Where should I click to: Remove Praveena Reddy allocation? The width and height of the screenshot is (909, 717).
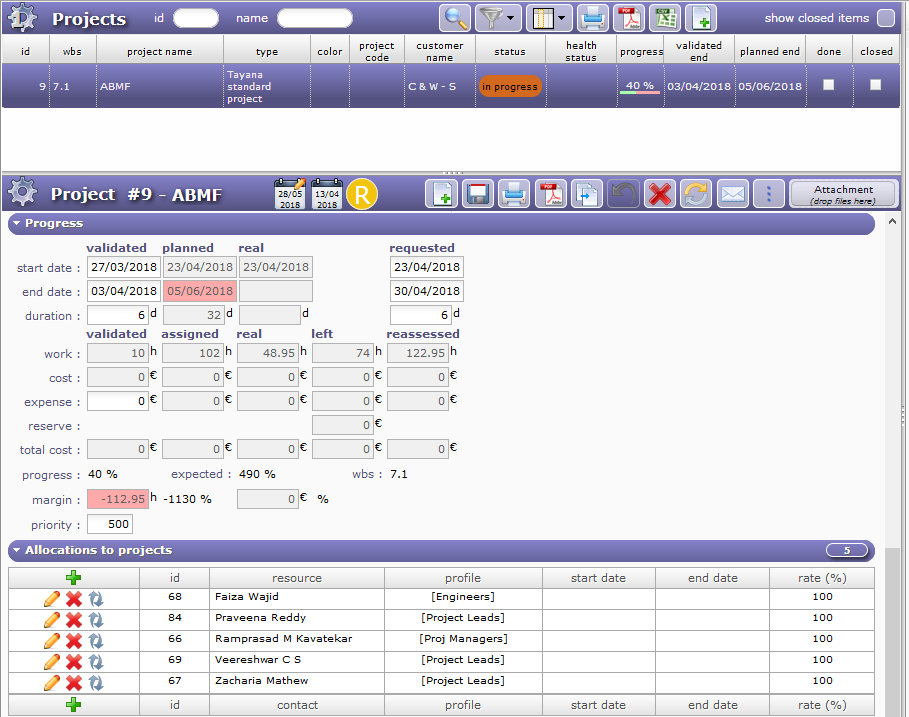(x=74, y=619)
